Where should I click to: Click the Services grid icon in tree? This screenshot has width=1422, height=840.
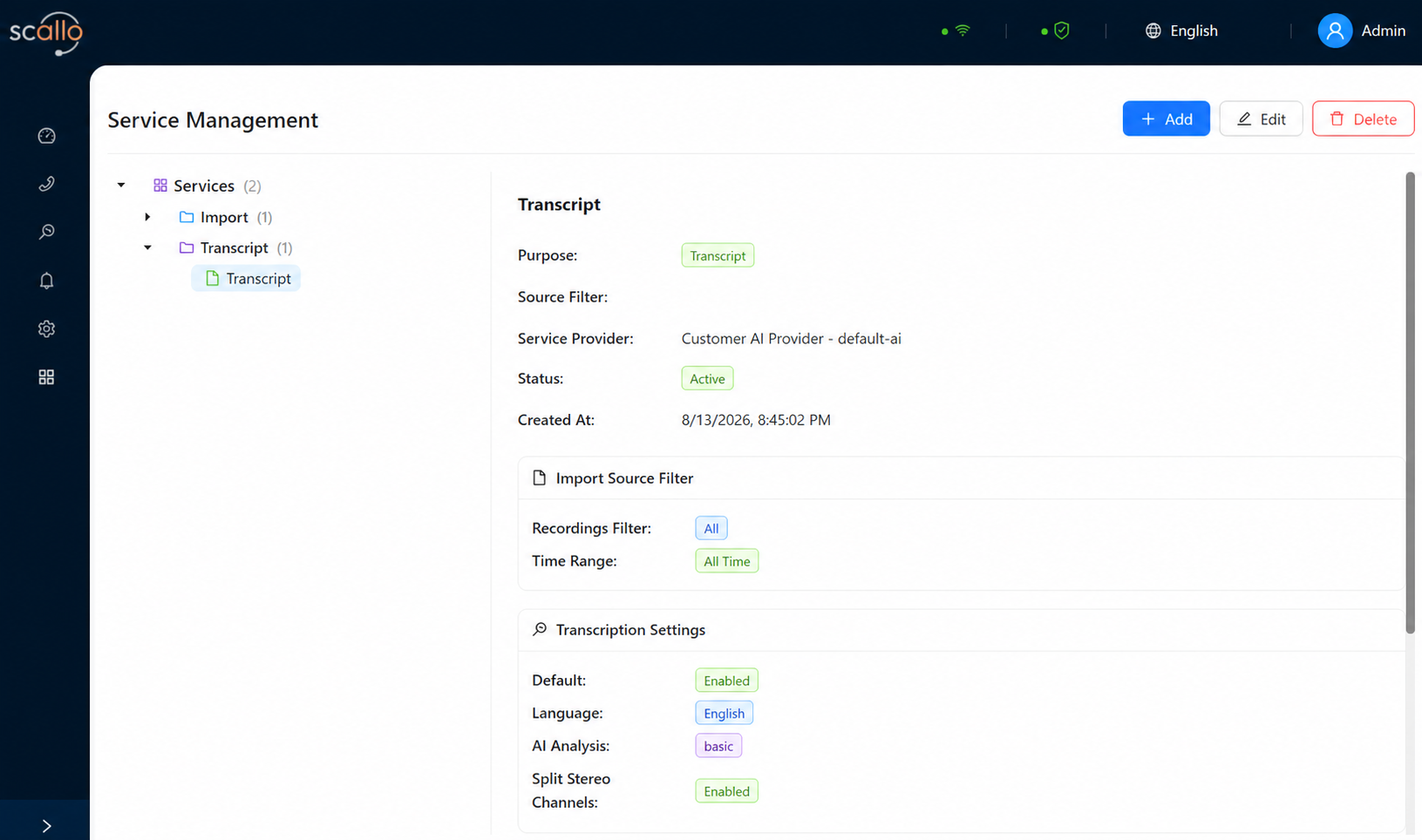click(160, 186)
